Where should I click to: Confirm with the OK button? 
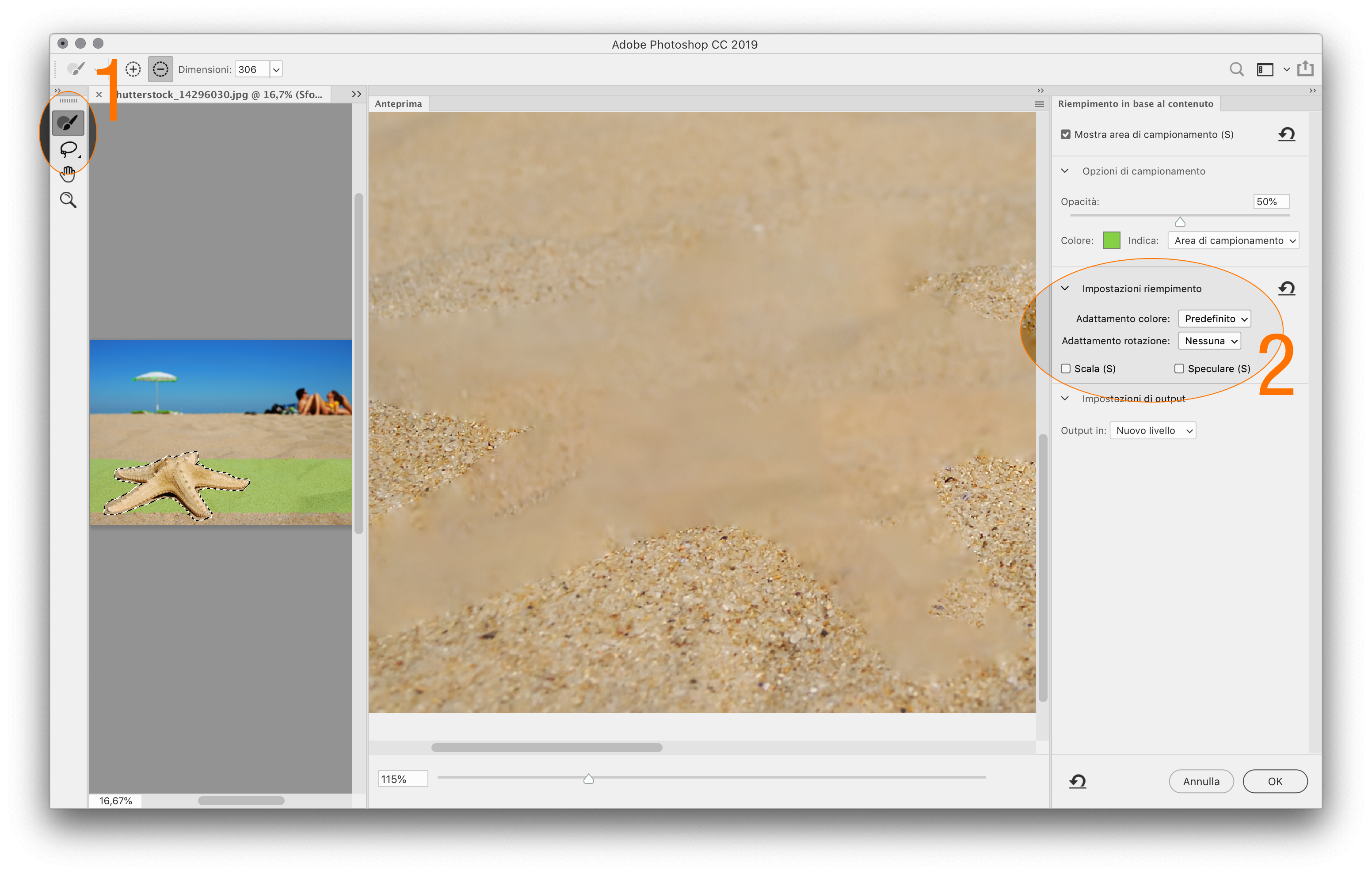[1275, 781]
